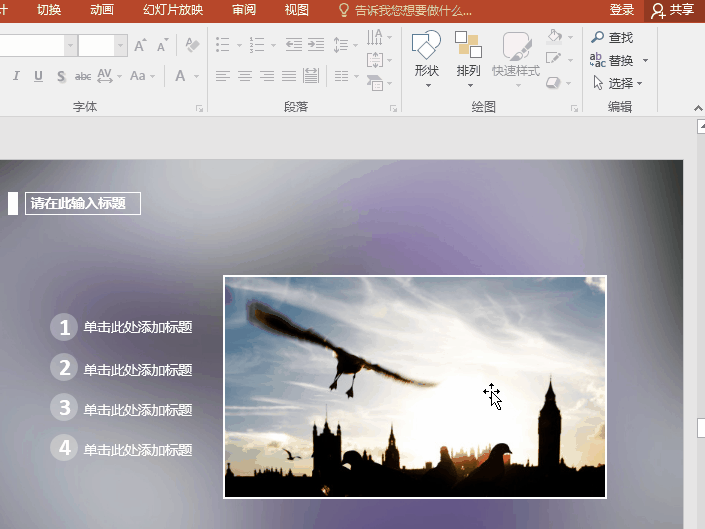
Task: Apply bulleted list to text
Action: [x=223, y=44]
